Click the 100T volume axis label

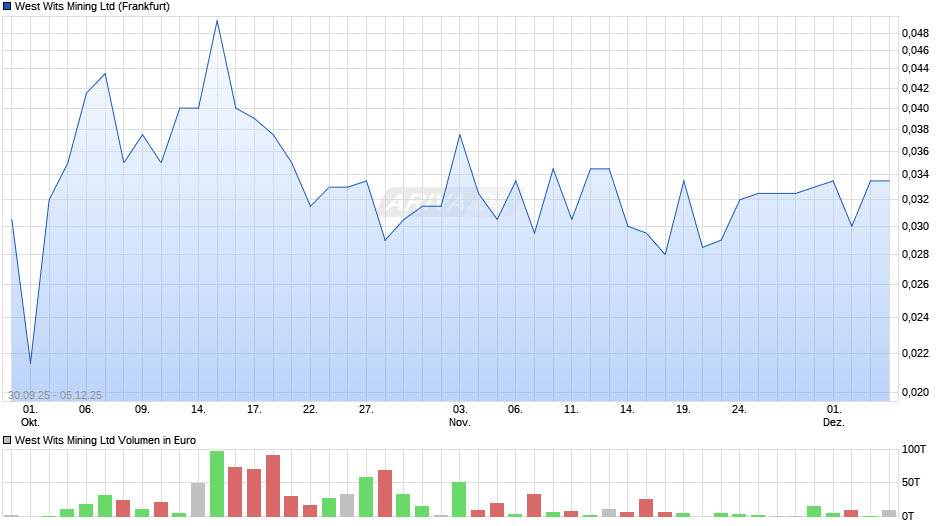coord(914,450)
